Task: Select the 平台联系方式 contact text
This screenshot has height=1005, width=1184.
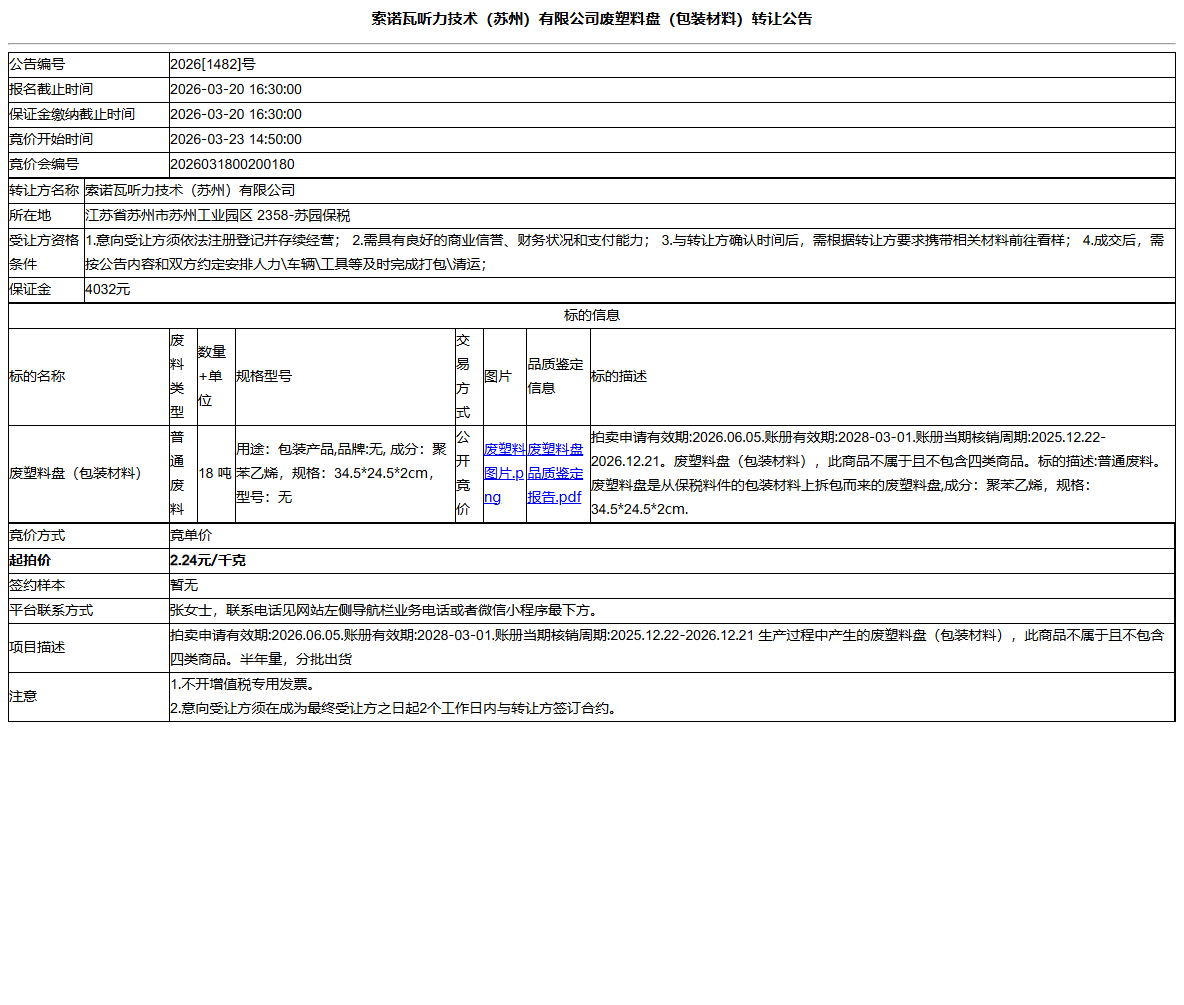Action: pos(380,609)
